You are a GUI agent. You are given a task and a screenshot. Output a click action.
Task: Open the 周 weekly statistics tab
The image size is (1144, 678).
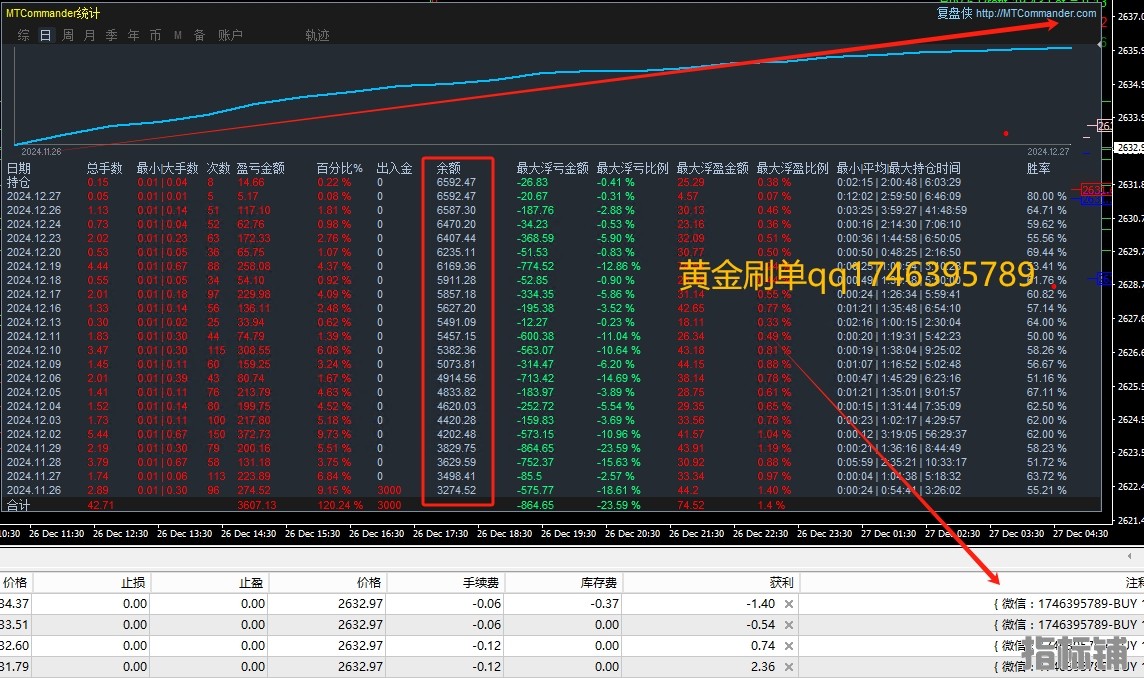[68, 35]
